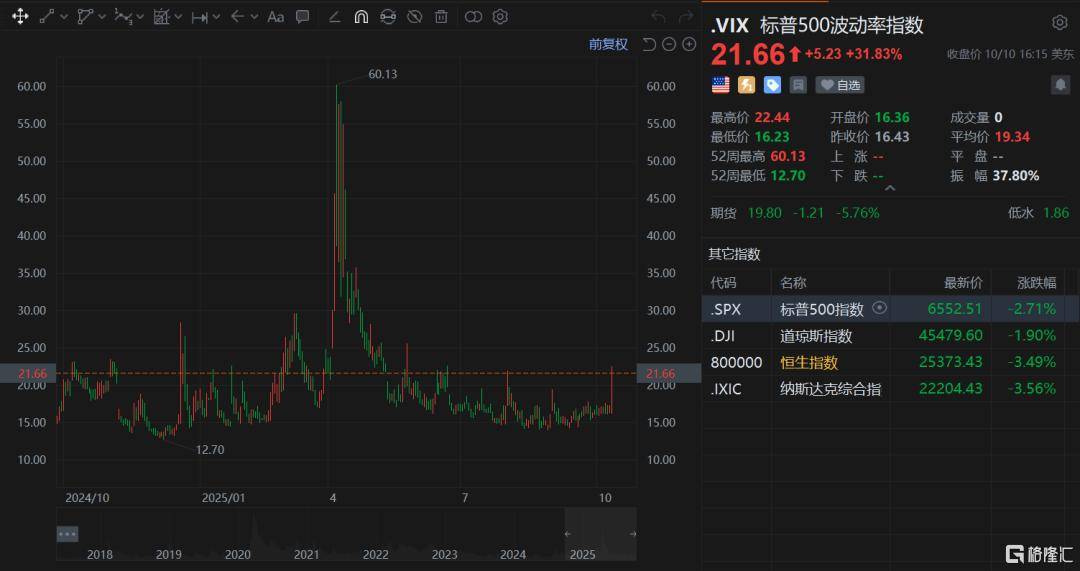Click the 前复权 adjustment link
1080x571 pixels.
(x=608, y=44)
